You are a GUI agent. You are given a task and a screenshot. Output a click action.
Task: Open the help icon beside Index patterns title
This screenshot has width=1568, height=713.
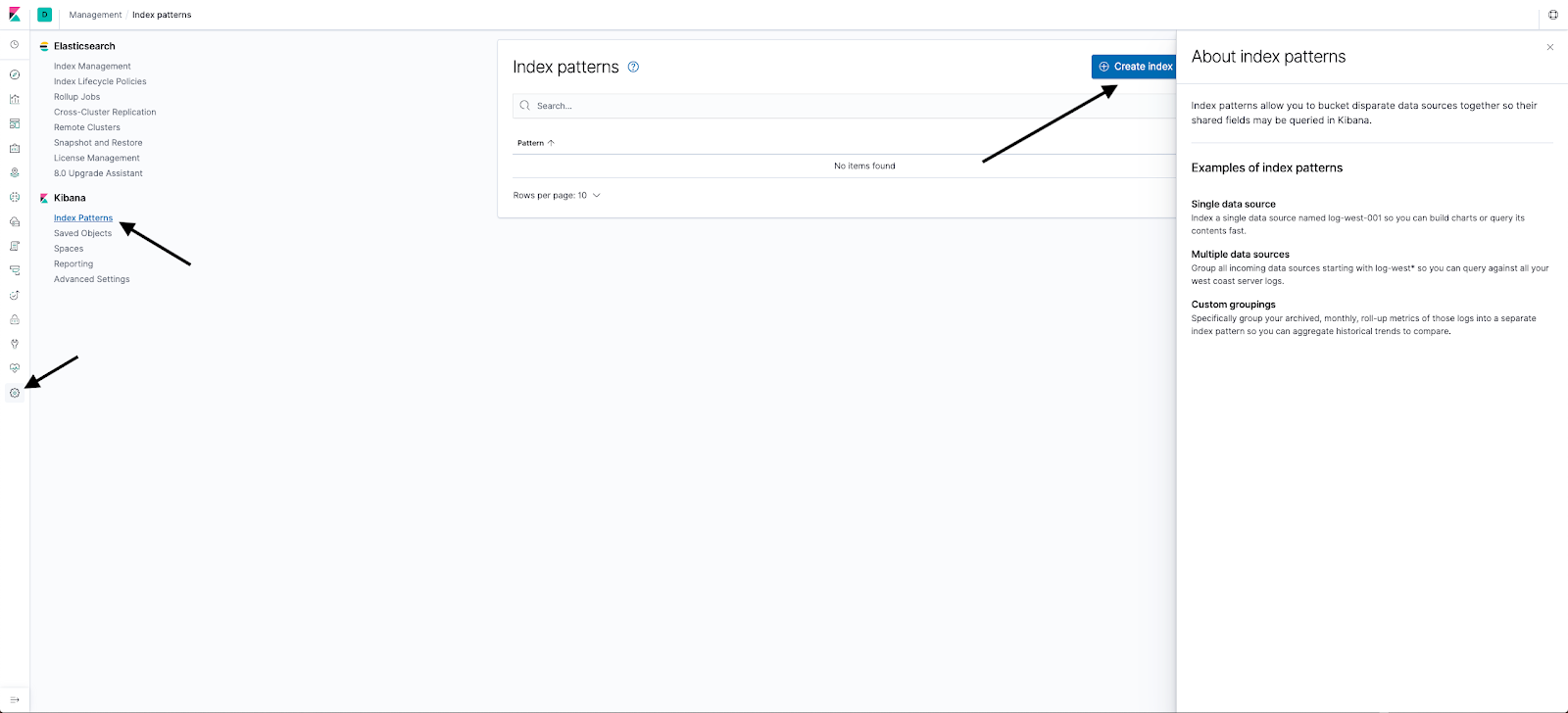click(x=633, y=67)
